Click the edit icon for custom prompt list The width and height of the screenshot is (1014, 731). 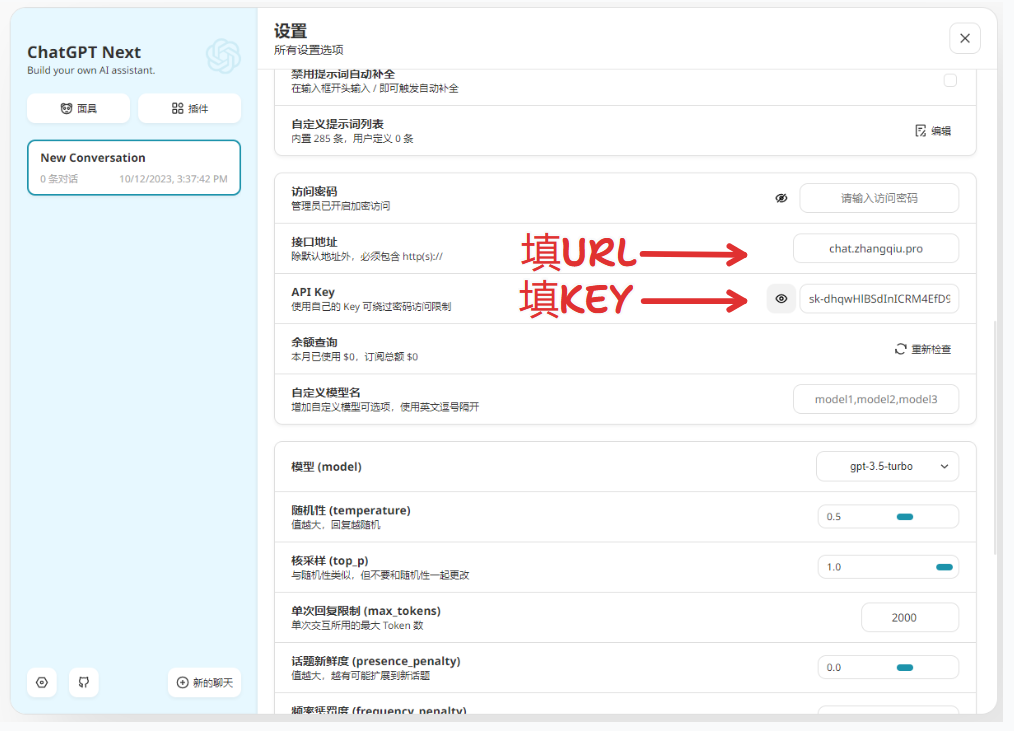[x=921, y=131]
